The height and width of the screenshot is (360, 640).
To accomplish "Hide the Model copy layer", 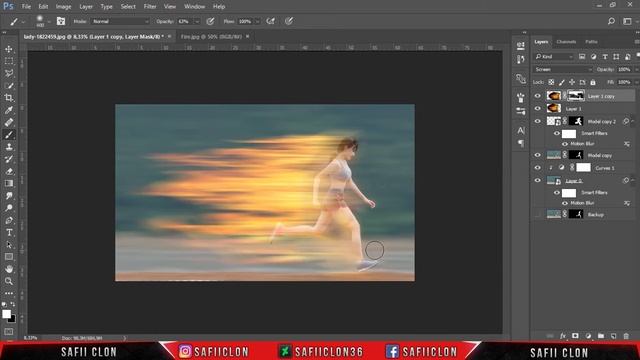I will [538, 155].
